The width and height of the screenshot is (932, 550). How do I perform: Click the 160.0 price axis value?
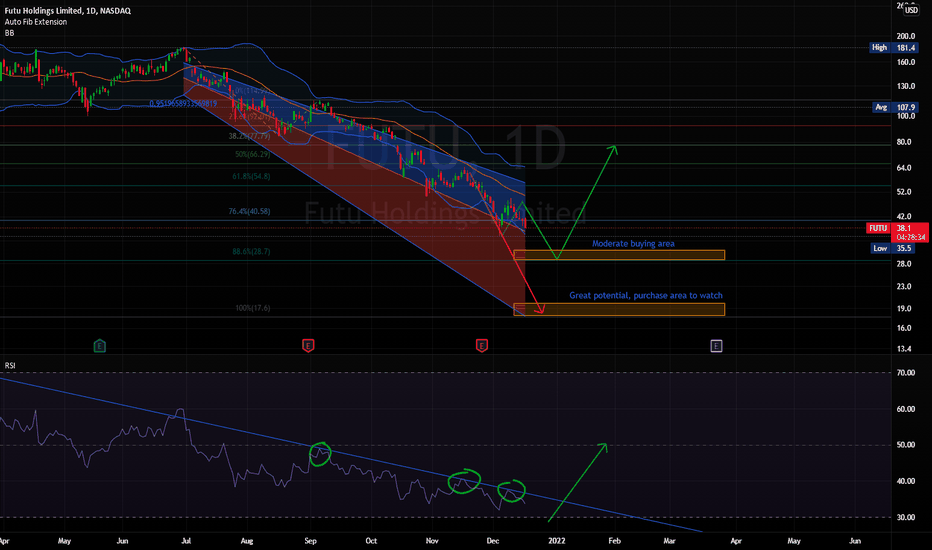[x=906, y=62]
